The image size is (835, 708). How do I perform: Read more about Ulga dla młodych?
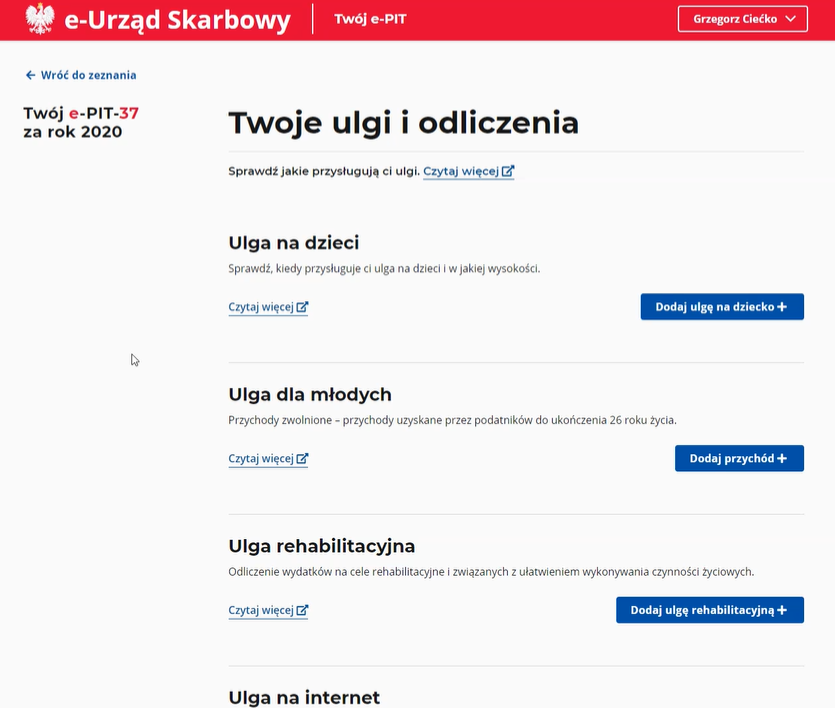pyautogui.click(x=261, y=459)
